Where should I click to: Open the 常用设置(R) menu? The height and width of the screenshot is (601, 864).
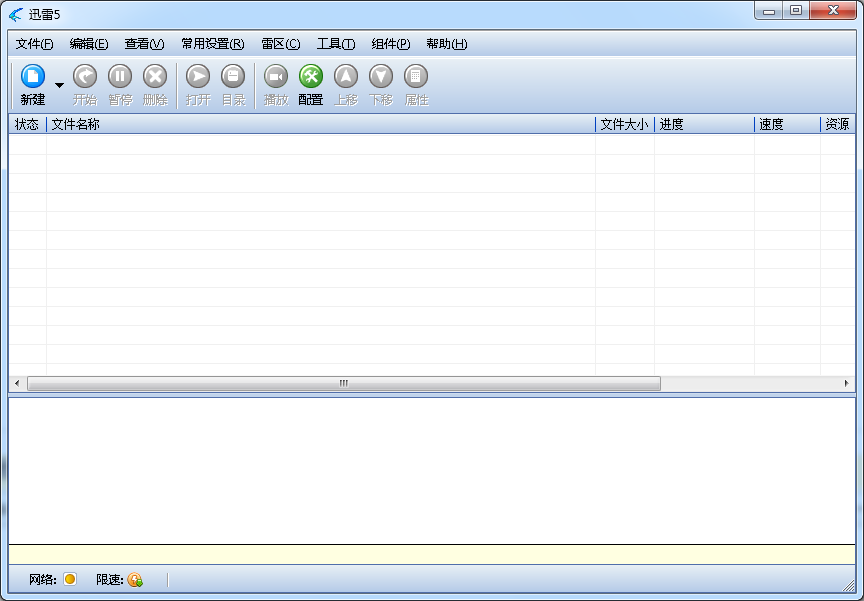pyautogui.click(x=213, y=44)
